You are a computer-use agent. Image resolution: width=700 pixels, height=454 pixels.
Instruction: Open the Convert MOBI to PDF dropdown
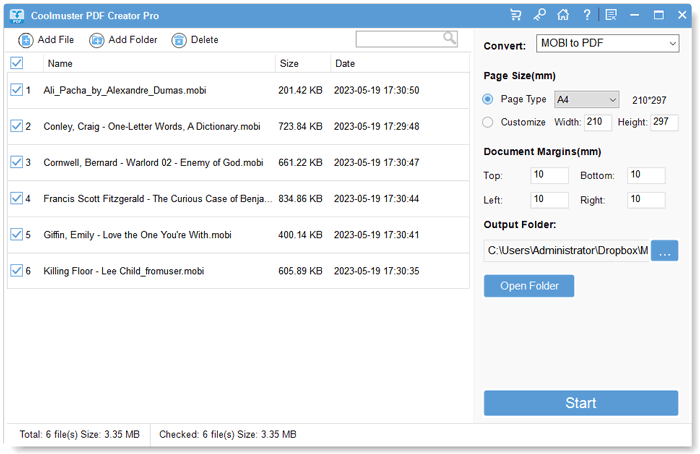pos(608,43)
